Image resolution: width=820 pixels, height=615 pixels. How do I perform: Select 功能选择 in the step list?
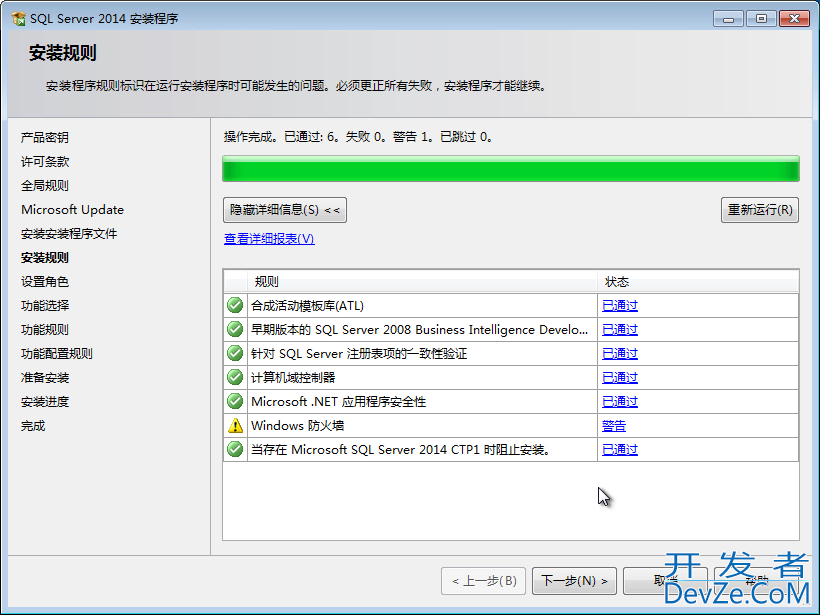(44, 305)
